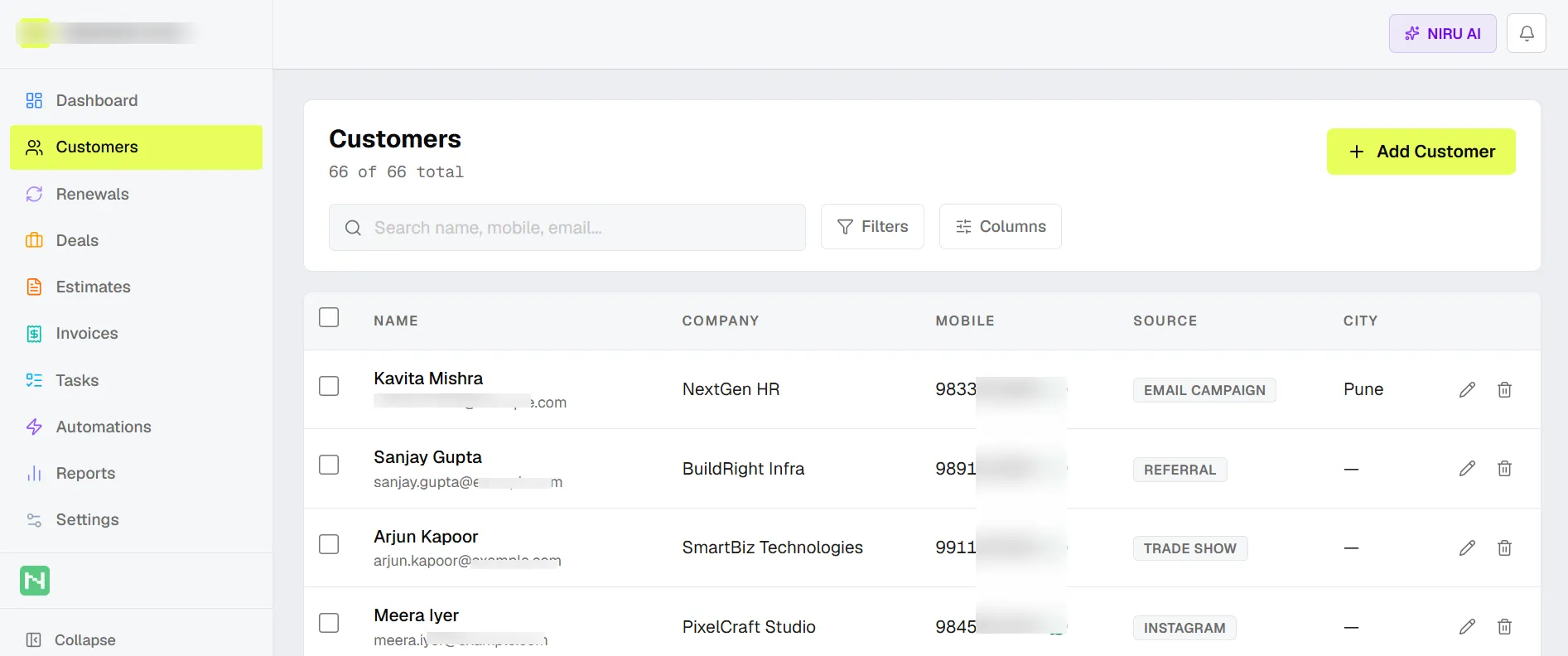This screenshot has width=1568, height=656.
Task: Open Sanjay Gupta customer name
Action: click(427, 457)
